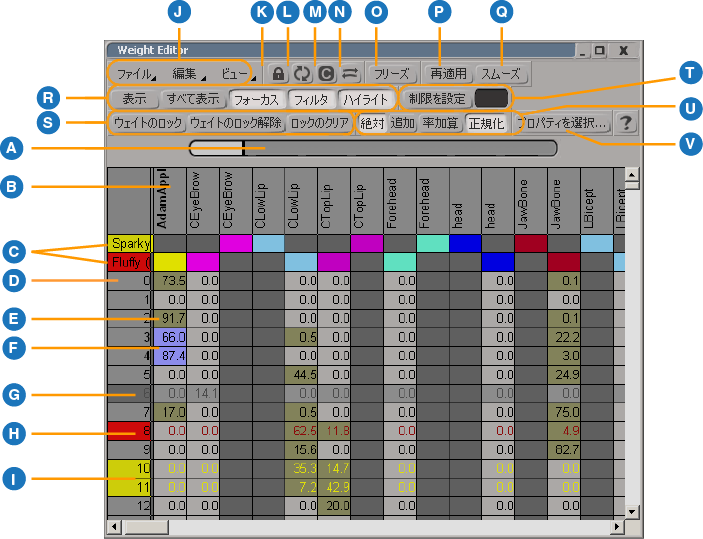Viewport: 703px width, 539px height.
Task: Click the swap arrows toolbar icon
Action: [351, 74]
